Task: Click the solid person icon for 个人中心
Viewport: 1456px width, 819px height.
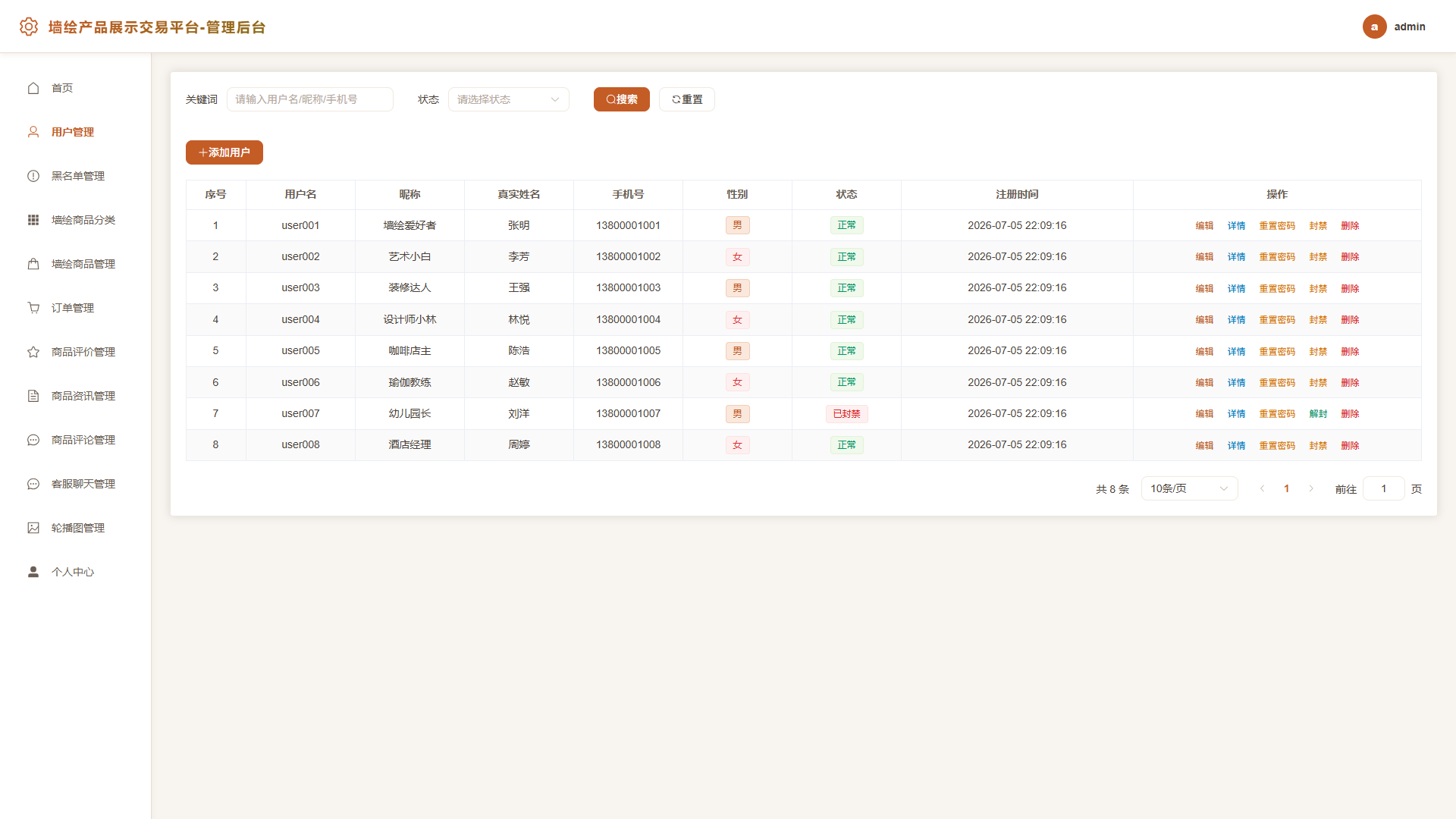Action: [33, 572]
